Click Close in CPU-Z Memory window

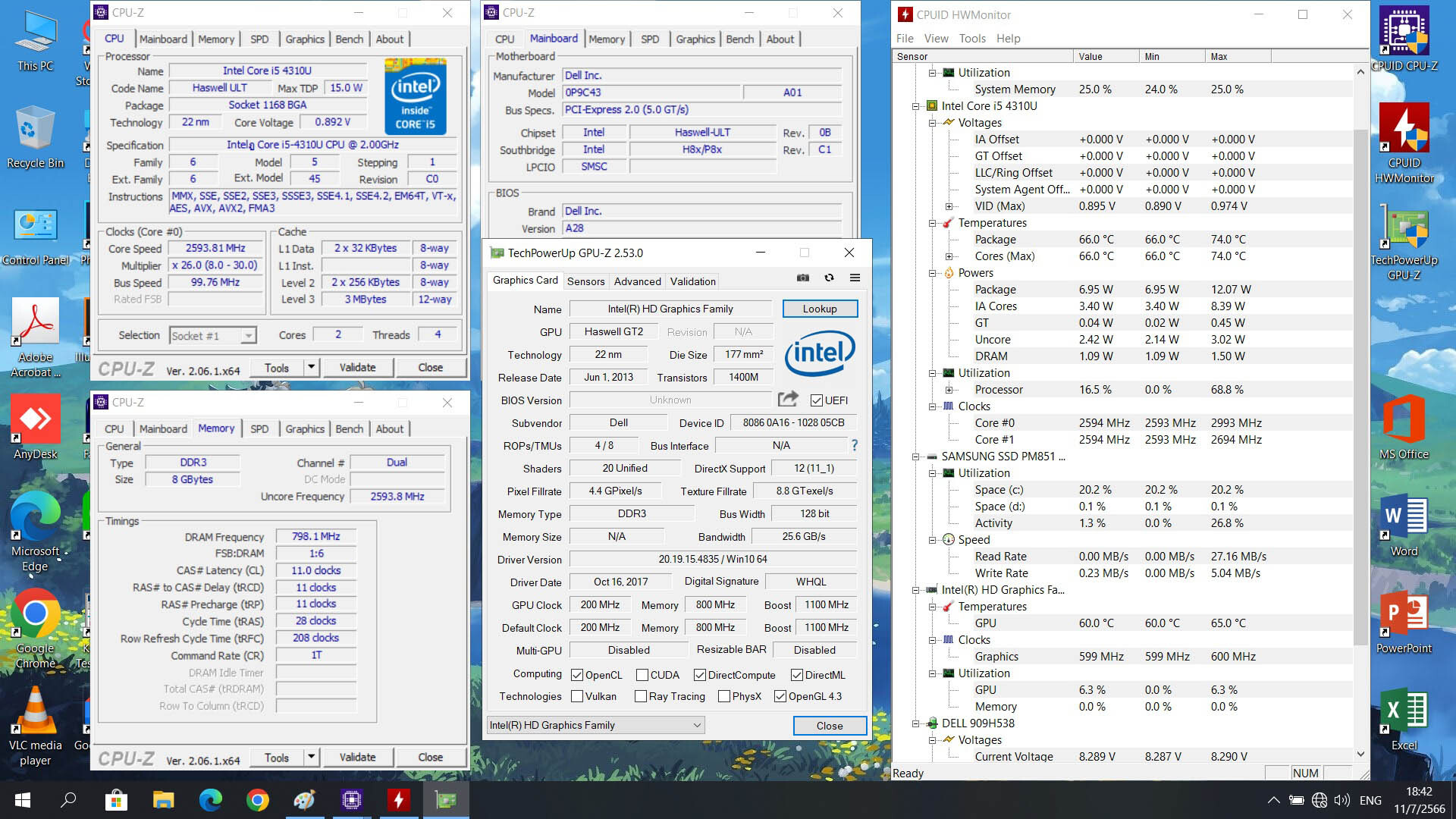click(x=430, y=757)
